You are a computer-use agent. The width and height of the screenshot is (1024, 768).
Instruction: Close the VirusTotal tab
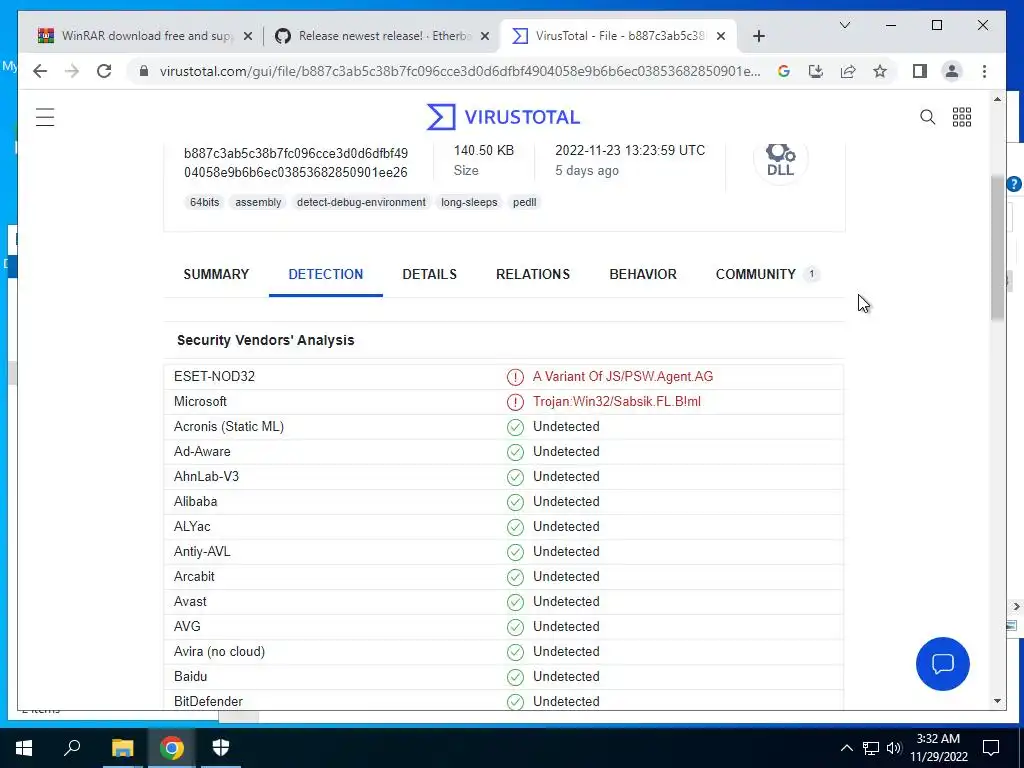(x=721, y=36)
